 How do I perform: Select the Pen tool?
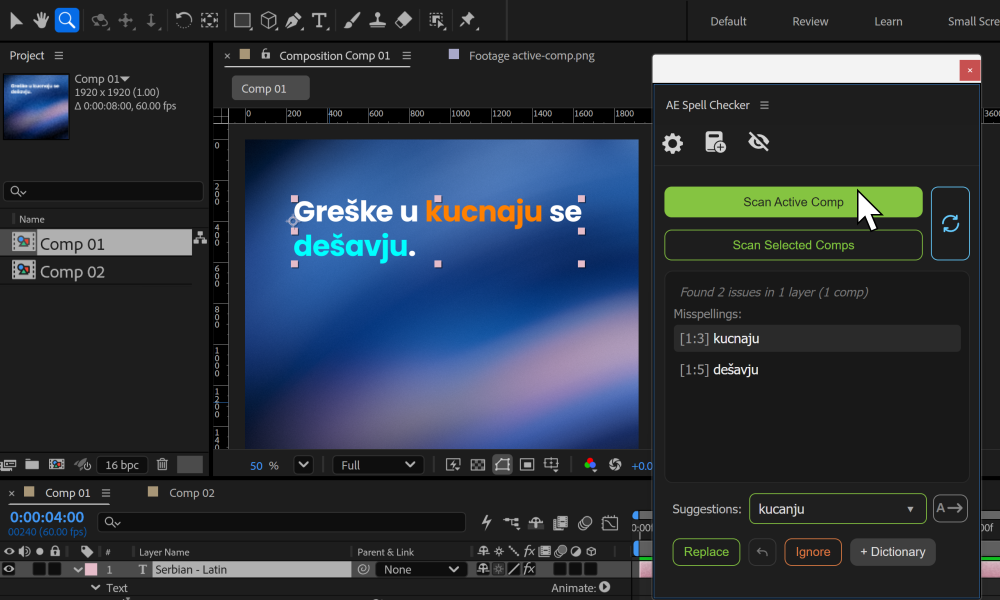tap(293, 20)
